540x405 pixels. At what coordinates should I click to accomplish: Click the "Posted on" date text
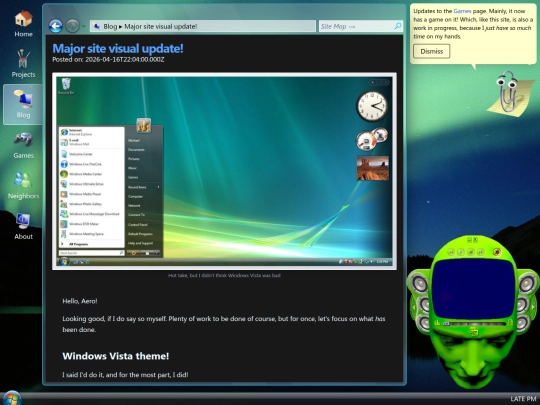pyautogui.click(x=108, y=60)
